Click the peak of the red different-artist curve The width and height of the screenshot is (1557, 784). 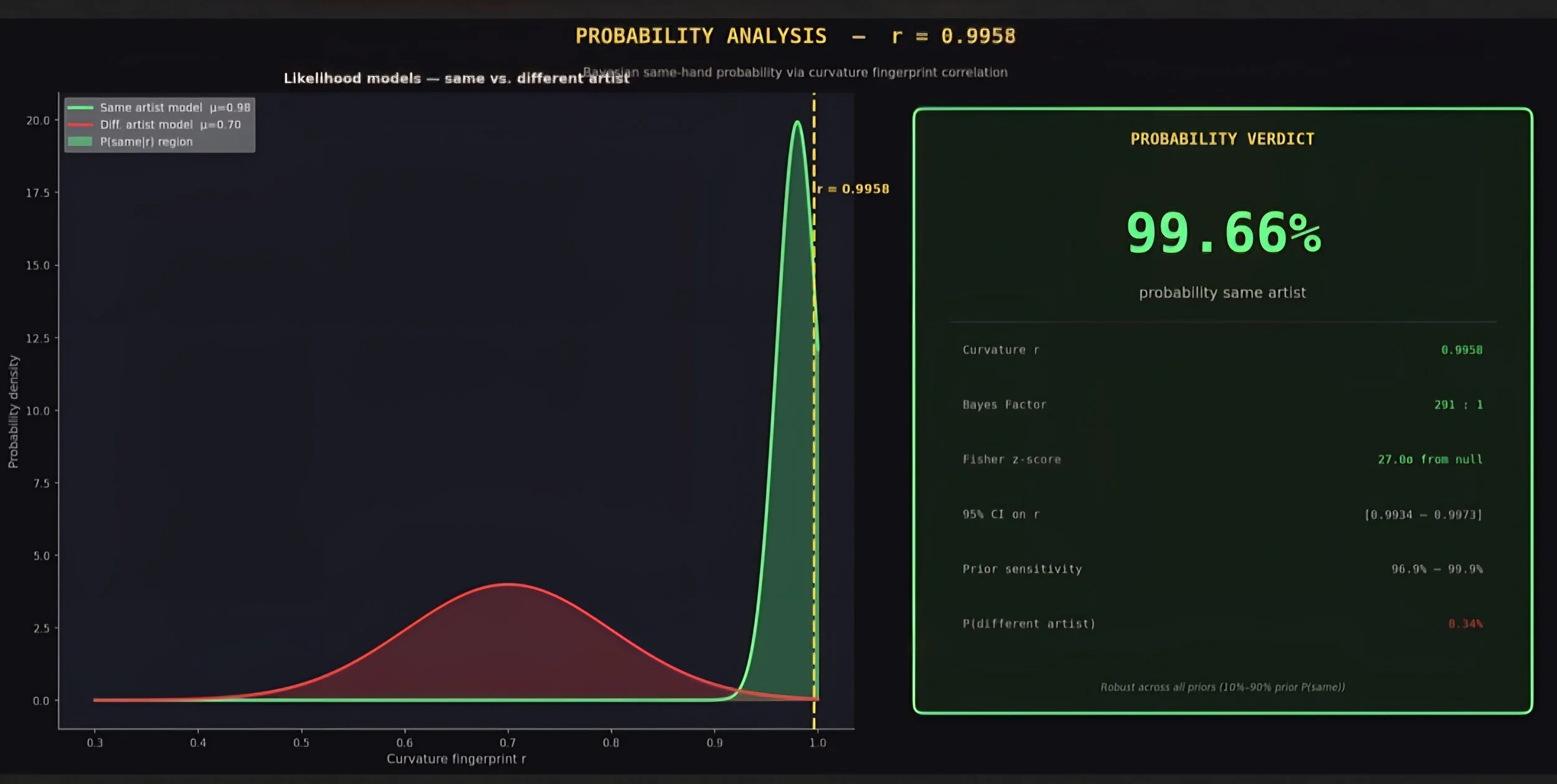pos(508,584)
